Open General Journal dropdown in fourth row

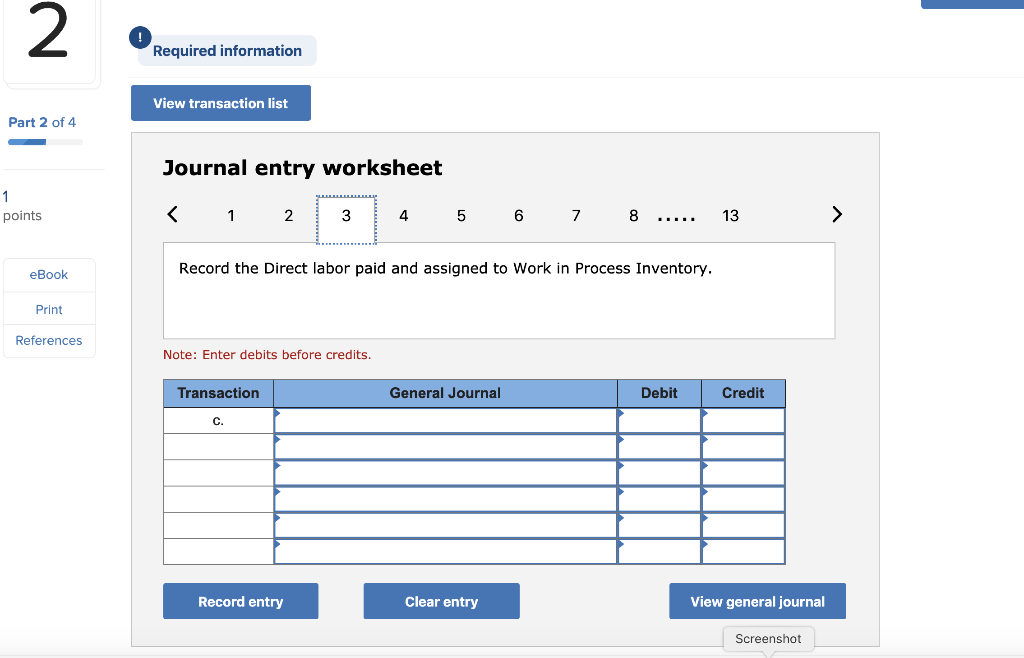445,499
